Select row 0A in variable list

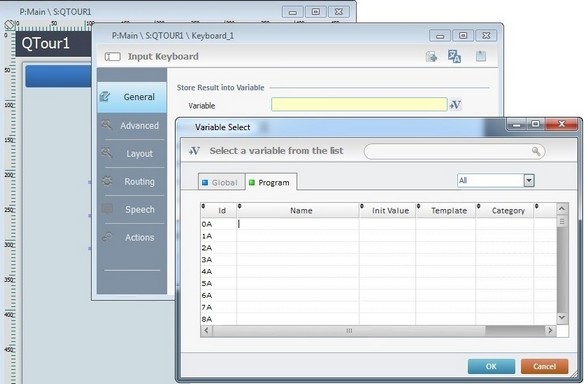[378, 224]
